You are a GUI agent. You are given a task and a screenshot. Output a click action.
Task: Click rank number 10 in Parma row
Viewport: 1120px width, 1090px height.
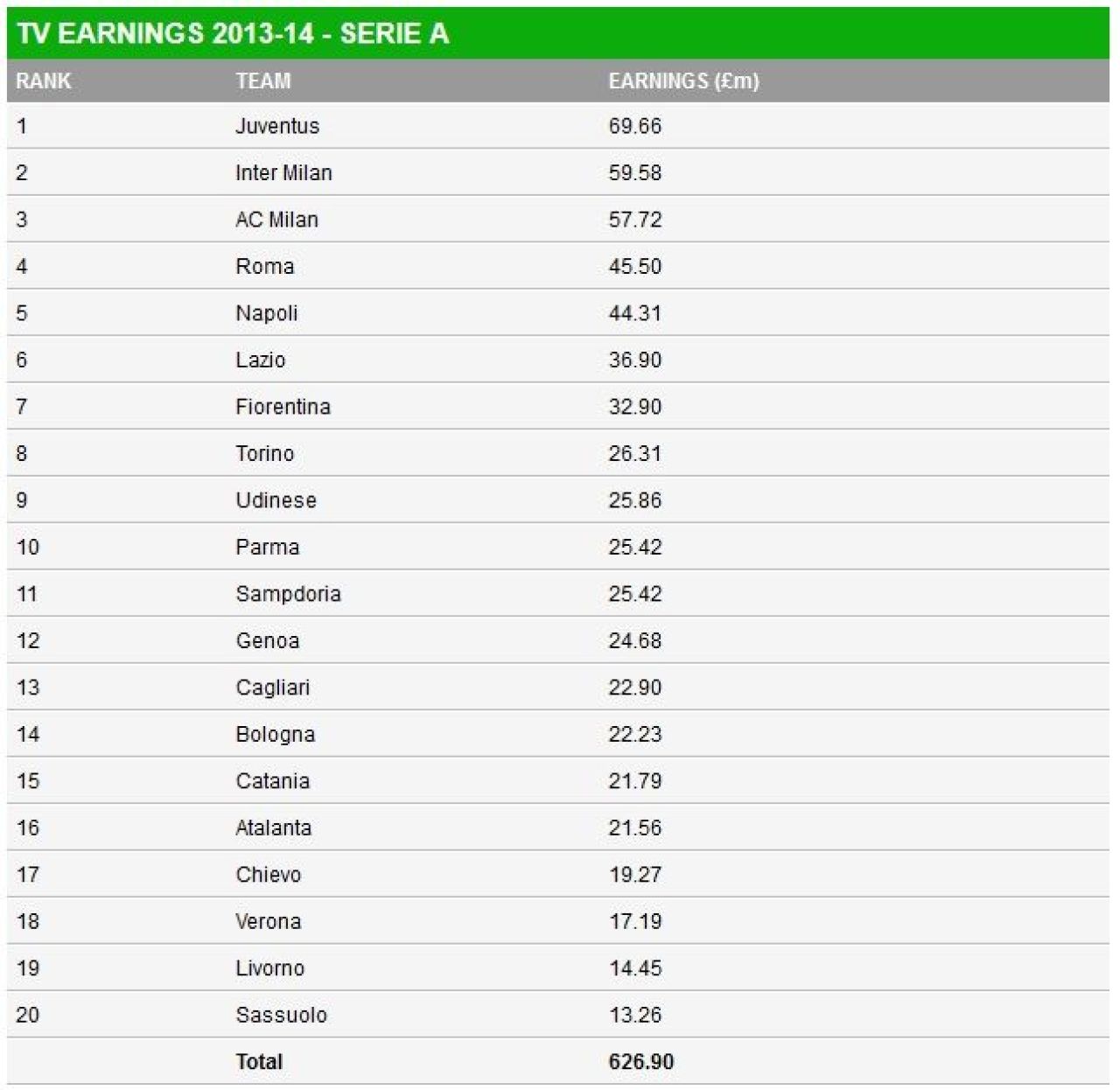click(28, 547)
